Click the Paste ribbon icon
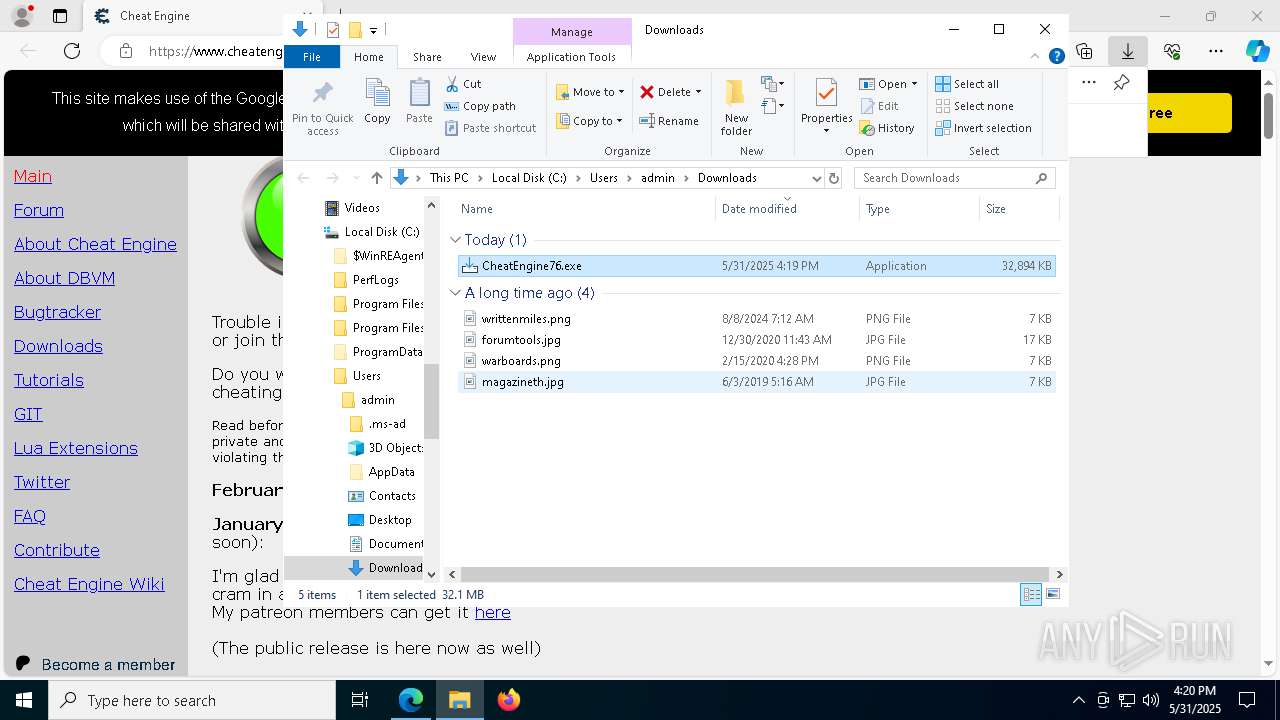 (419, 102)
